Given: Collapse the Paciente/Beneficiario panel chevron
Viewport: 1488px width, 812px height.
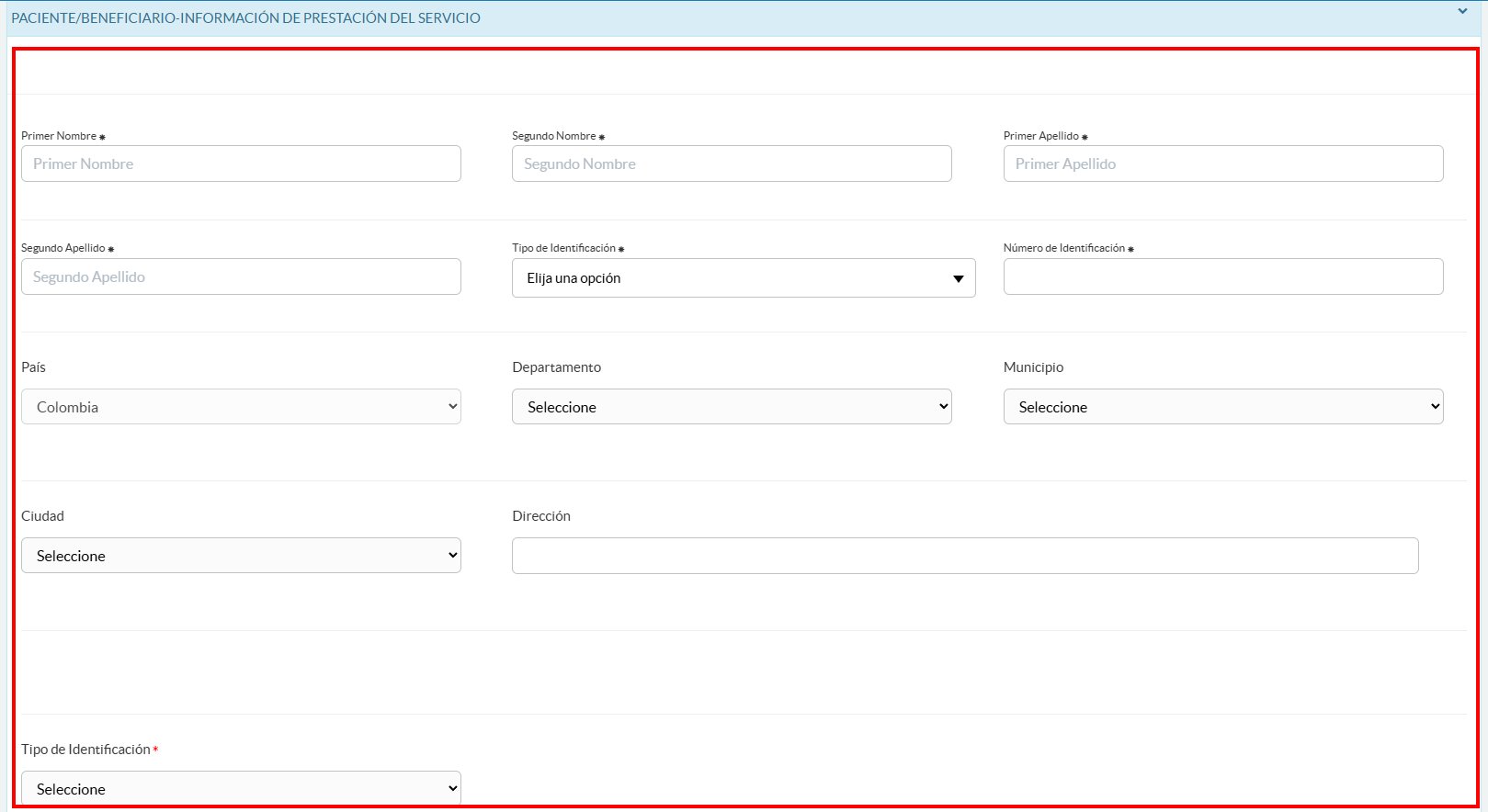Looking at the screenshot, I should pos(1462,12).
